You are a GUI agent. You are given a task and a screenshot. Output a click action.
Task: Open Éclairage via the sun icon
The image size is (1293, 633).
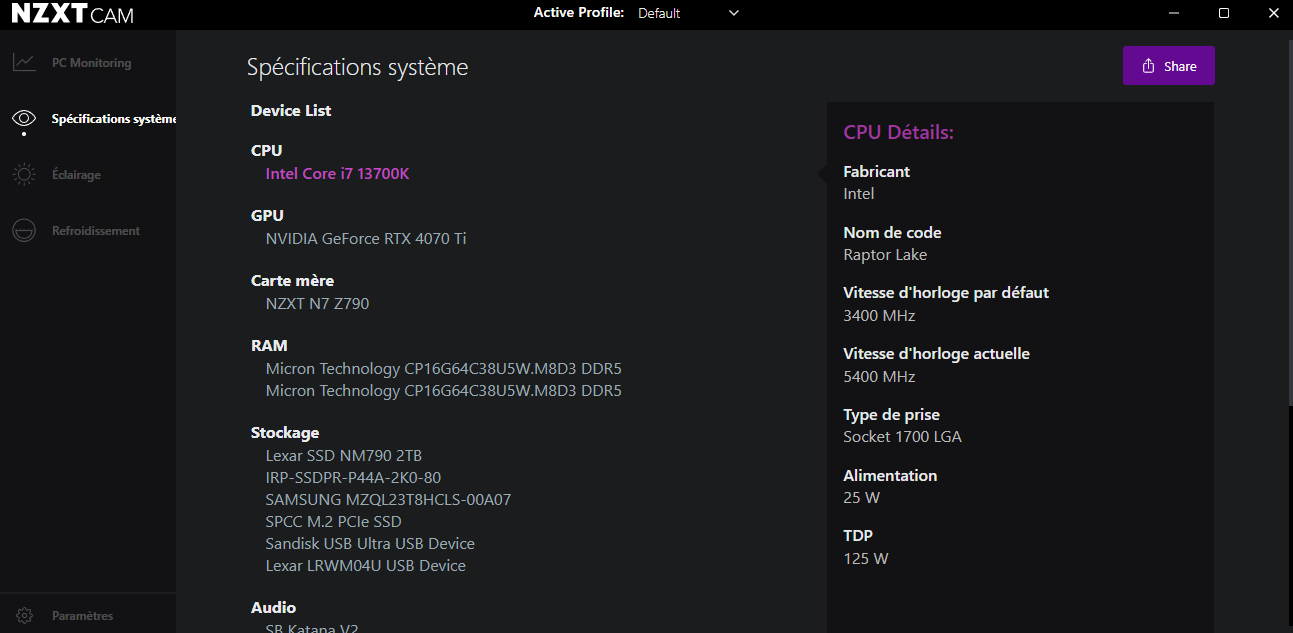point(24,175)
